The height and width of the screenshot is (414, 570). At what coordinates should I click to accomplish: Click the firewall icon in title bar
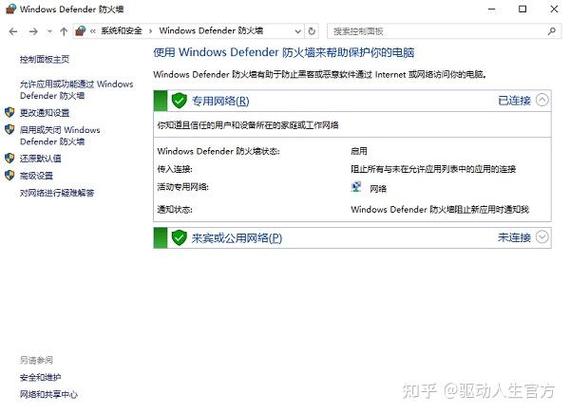point(11,9)
